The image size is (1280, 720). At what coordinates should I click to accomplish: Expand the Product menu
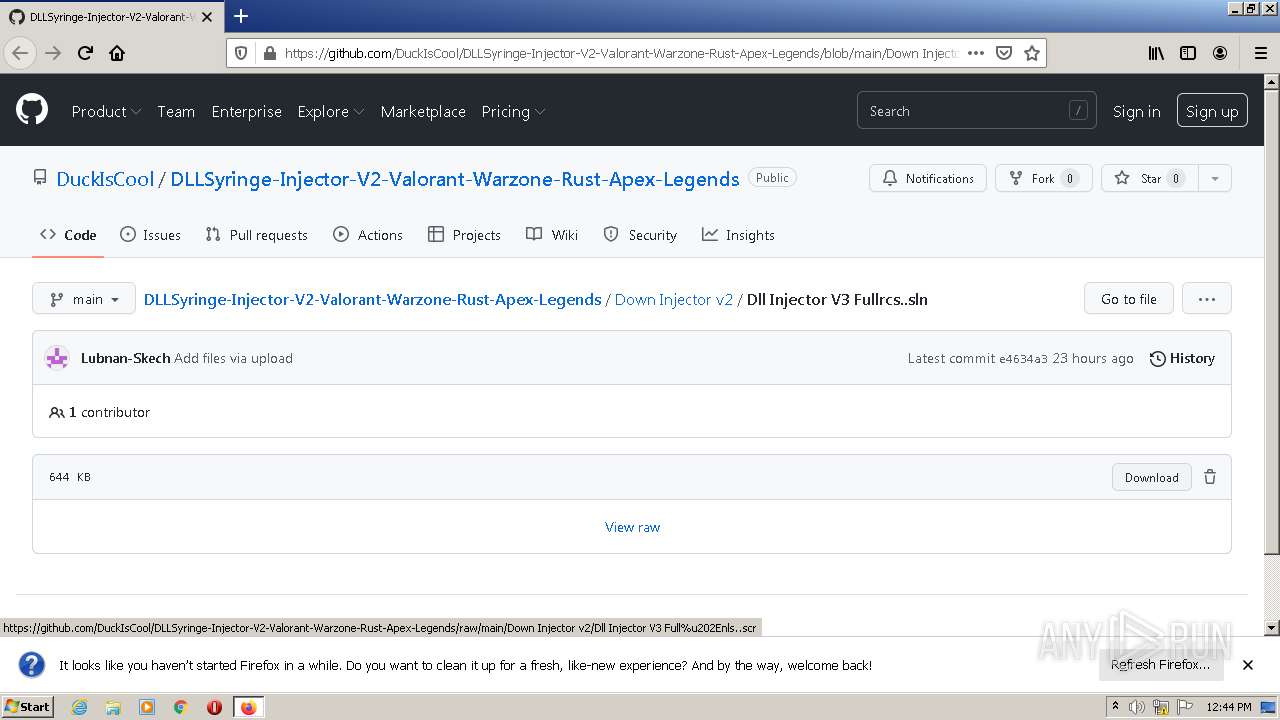click(106, 111)
